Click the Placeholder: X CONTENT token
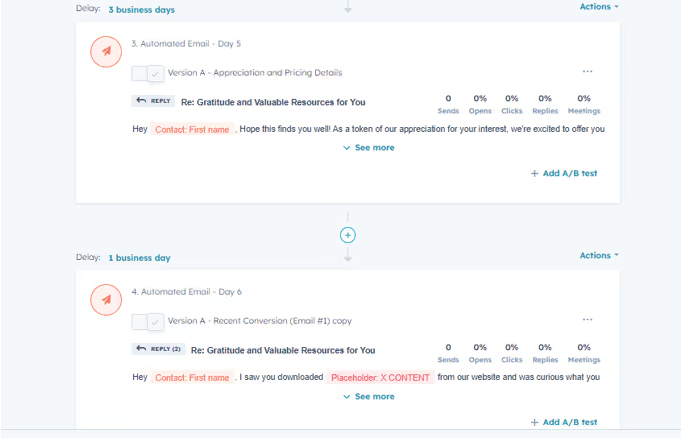 click(x=380, y=377)
